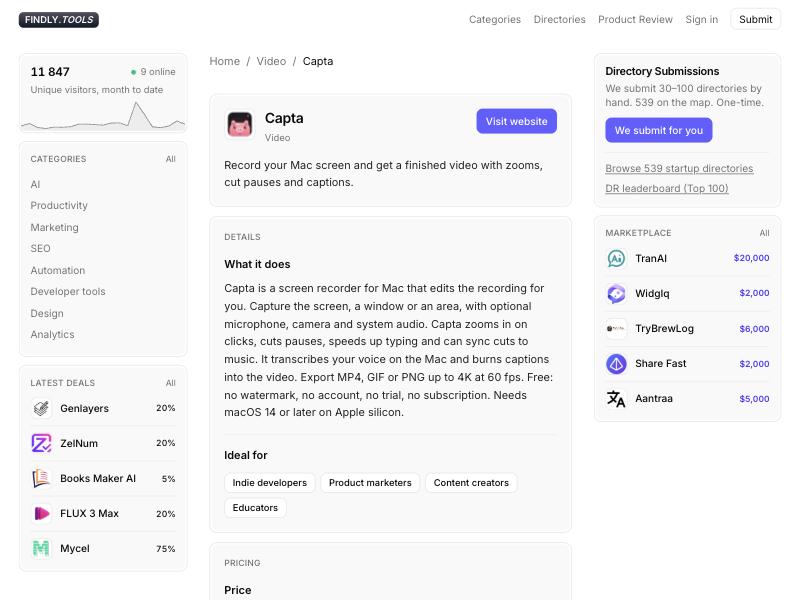Click the Books Maker AI icon
The height and width of the screenshot is (600, 800).
tap(41, 478)
